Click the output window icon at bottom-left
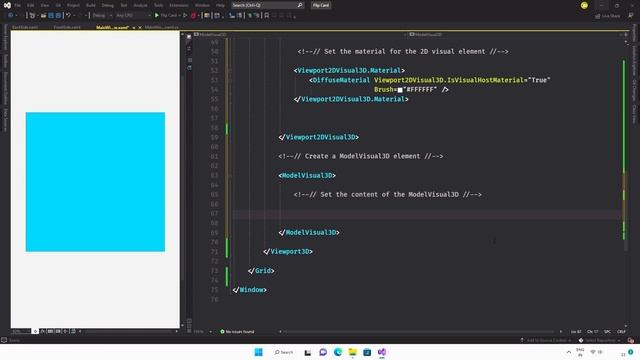 4,340
